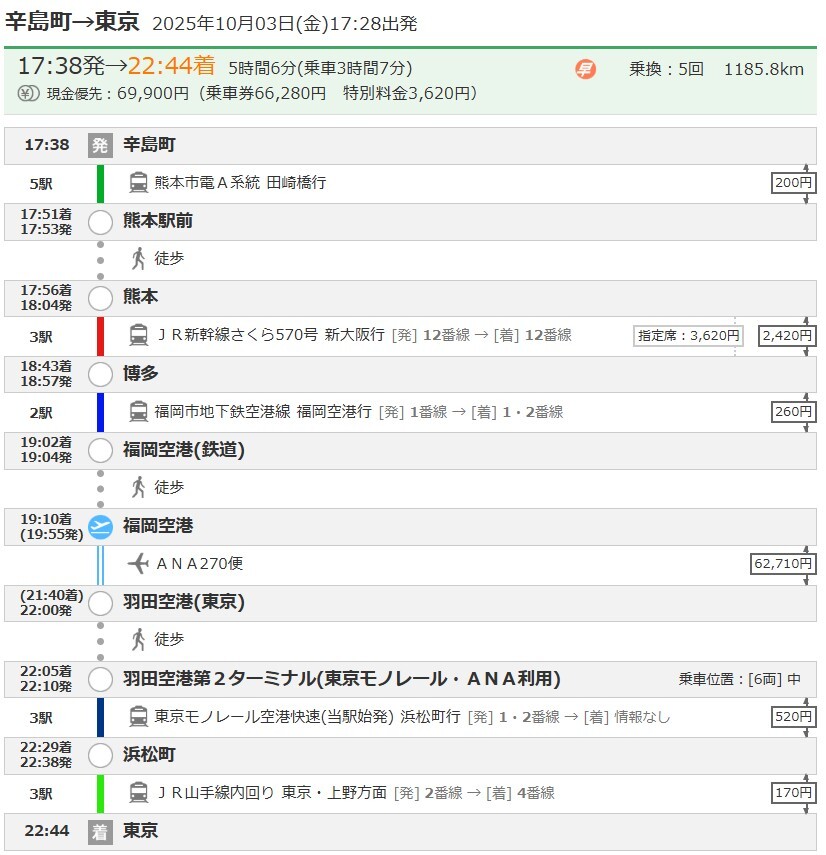Open the 浜松町 station link
Viewport: 826px width, 855px height.
(x=149, y=755)
